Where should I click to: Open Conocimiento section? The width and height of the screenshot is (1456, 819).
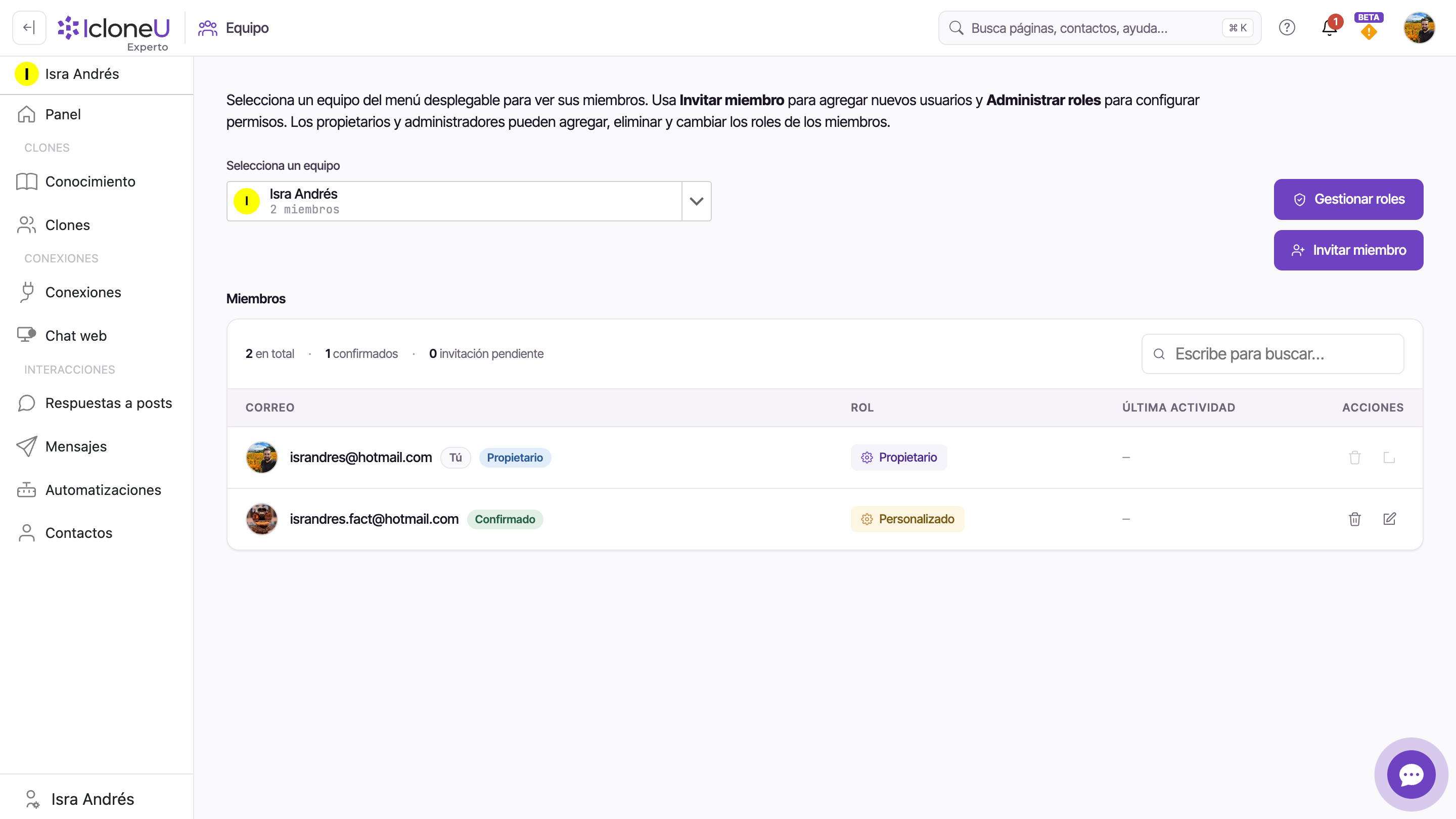coord(97,181)
